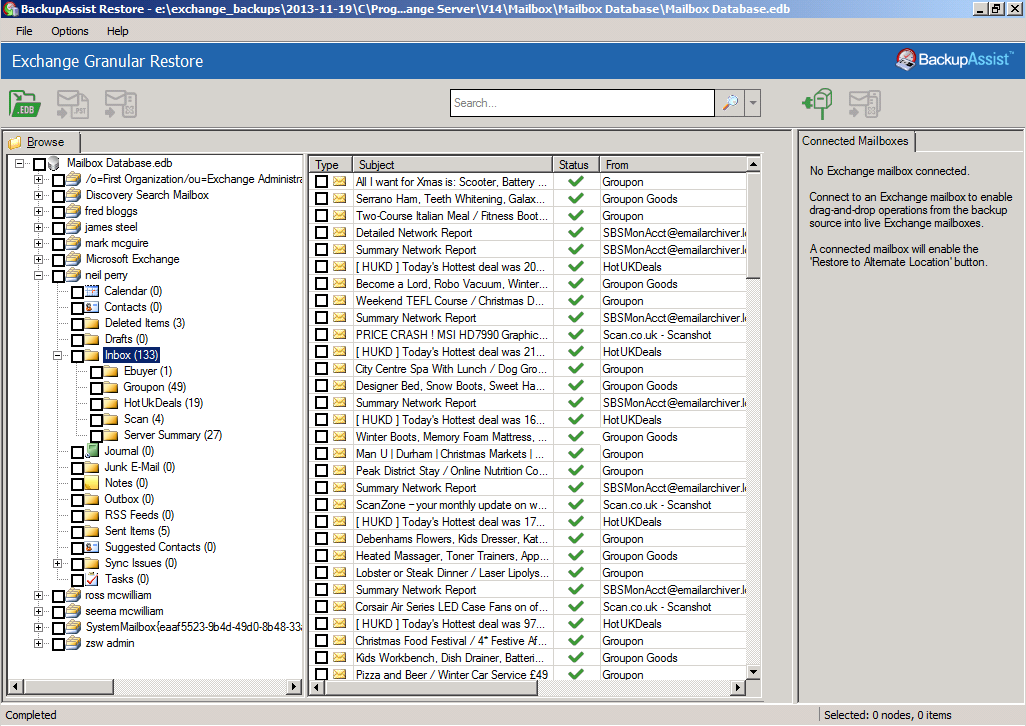Expand the Discovery Search Mailbox node
The height and width of the screenshot is (726, 1026).
coord(39,195)
